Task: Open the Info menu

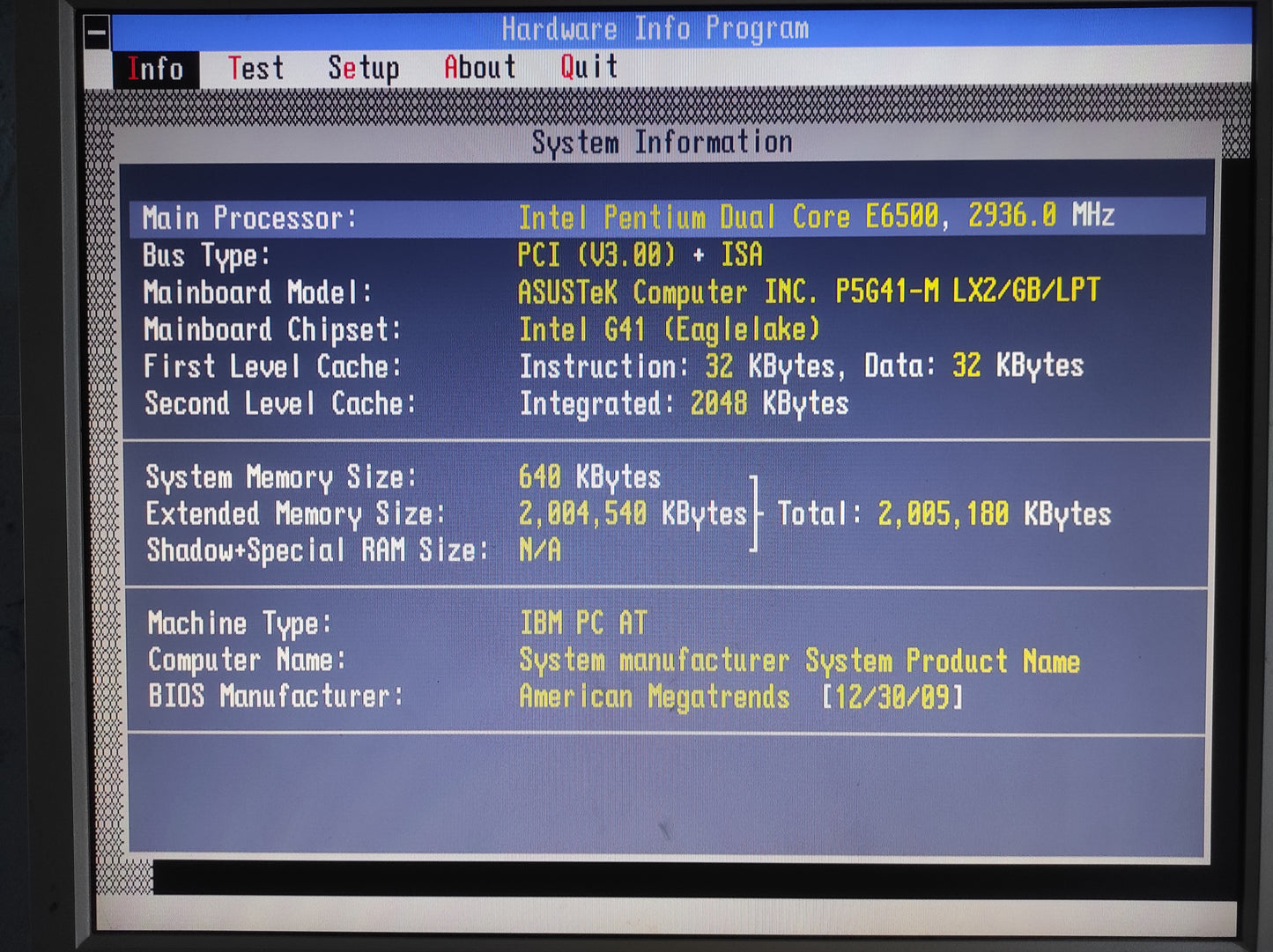Action: [155, 69]
